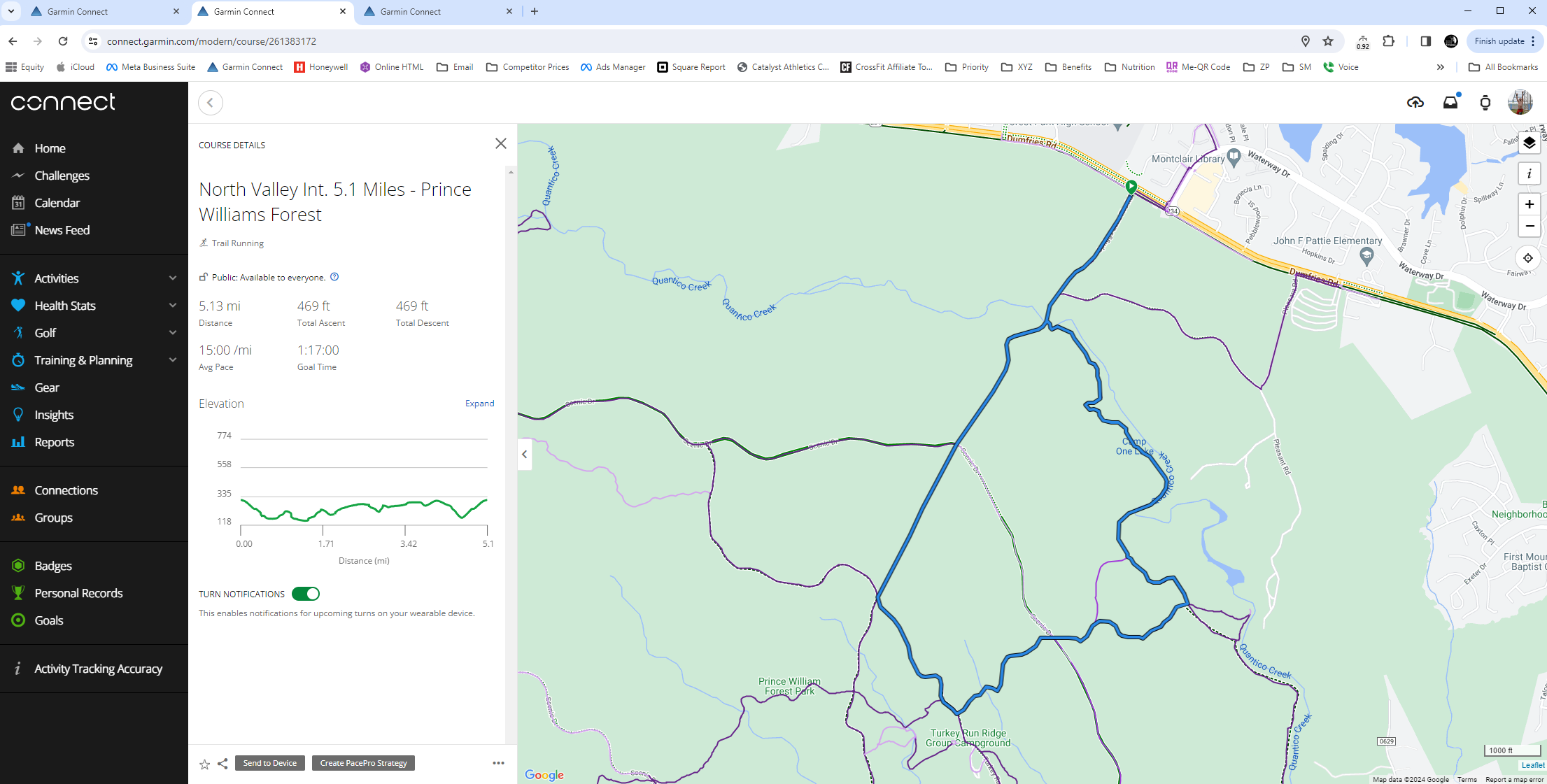Zoom out on the map
The width and height of the screenshot is (1547, 784).
pos(1529,226)
